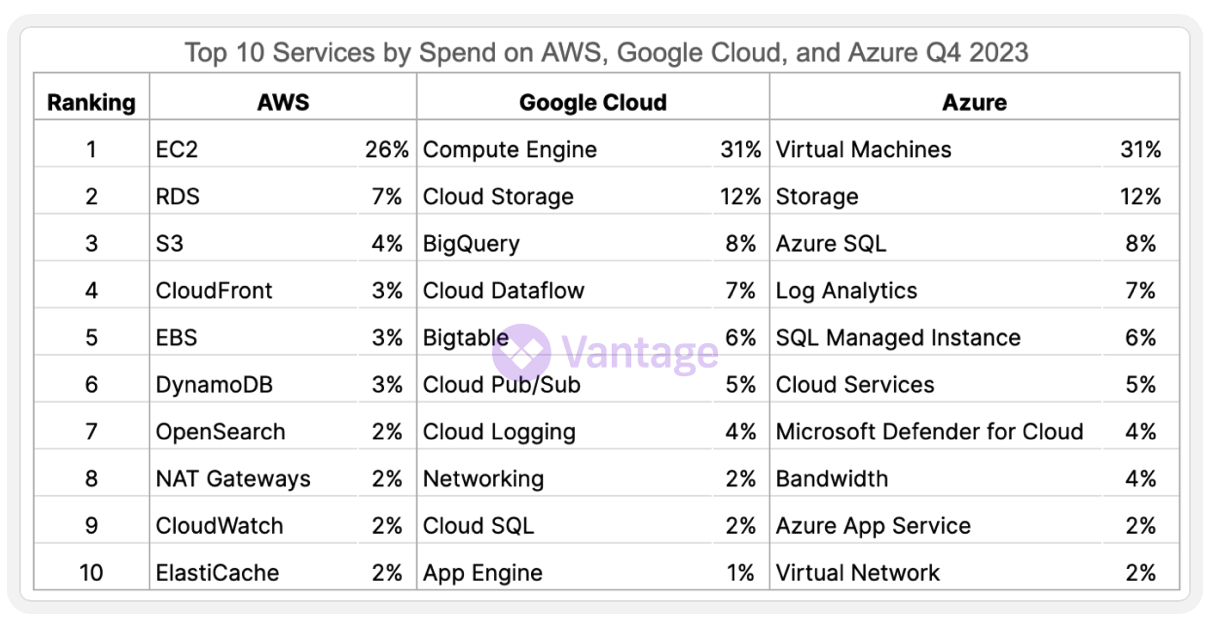Click the Azure column header
1210x632 pixels.
coord(974,102)
